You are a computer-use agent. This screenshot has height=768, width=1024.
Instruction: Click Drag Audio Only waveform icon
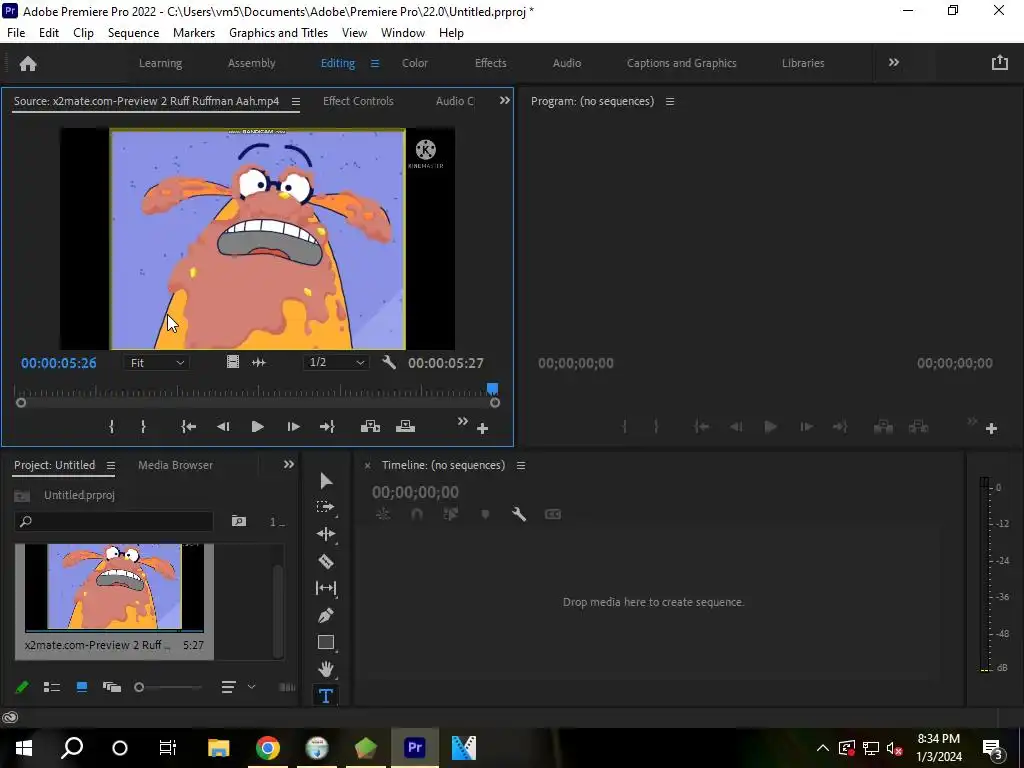pos(259,362)
